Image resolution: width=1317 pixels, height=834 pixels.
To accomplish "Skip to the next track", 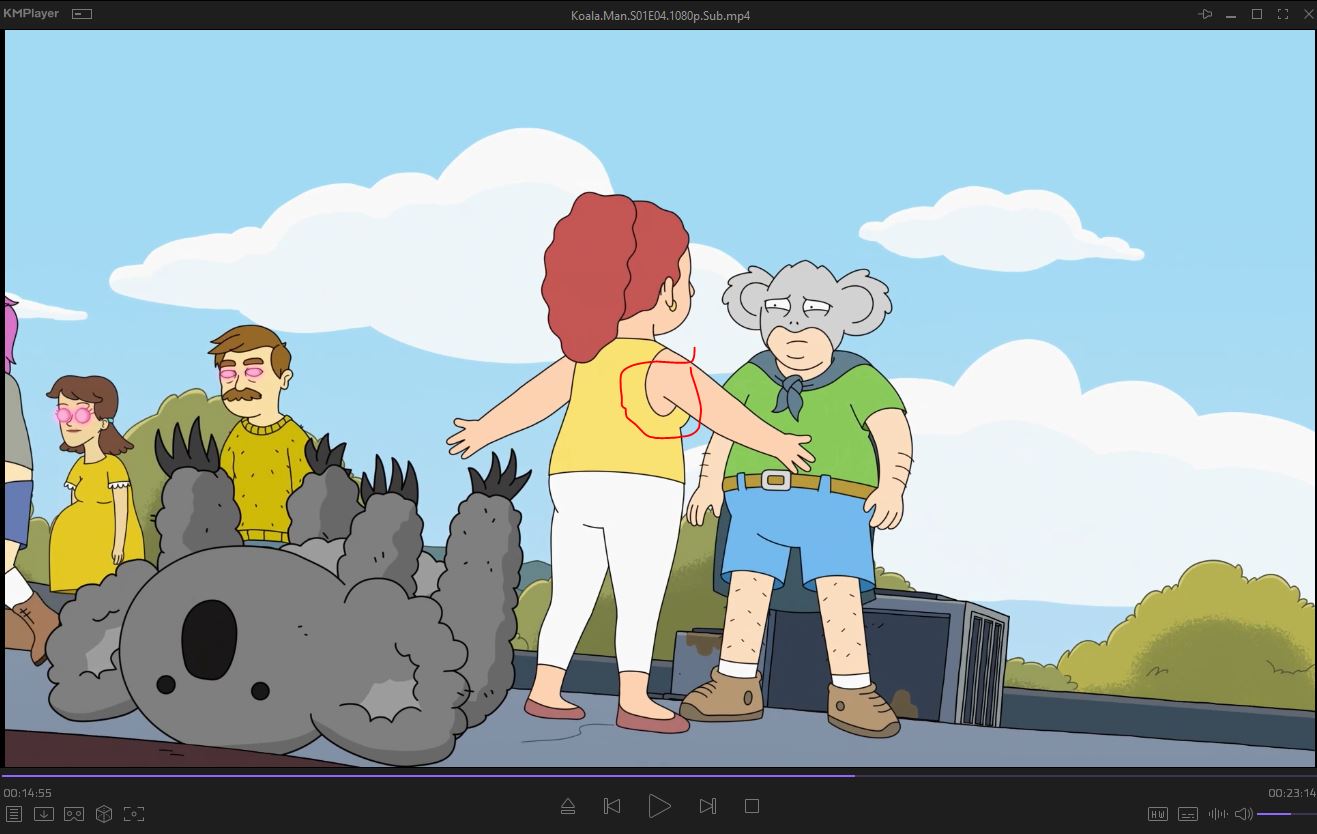I will [x=707, y=806].
